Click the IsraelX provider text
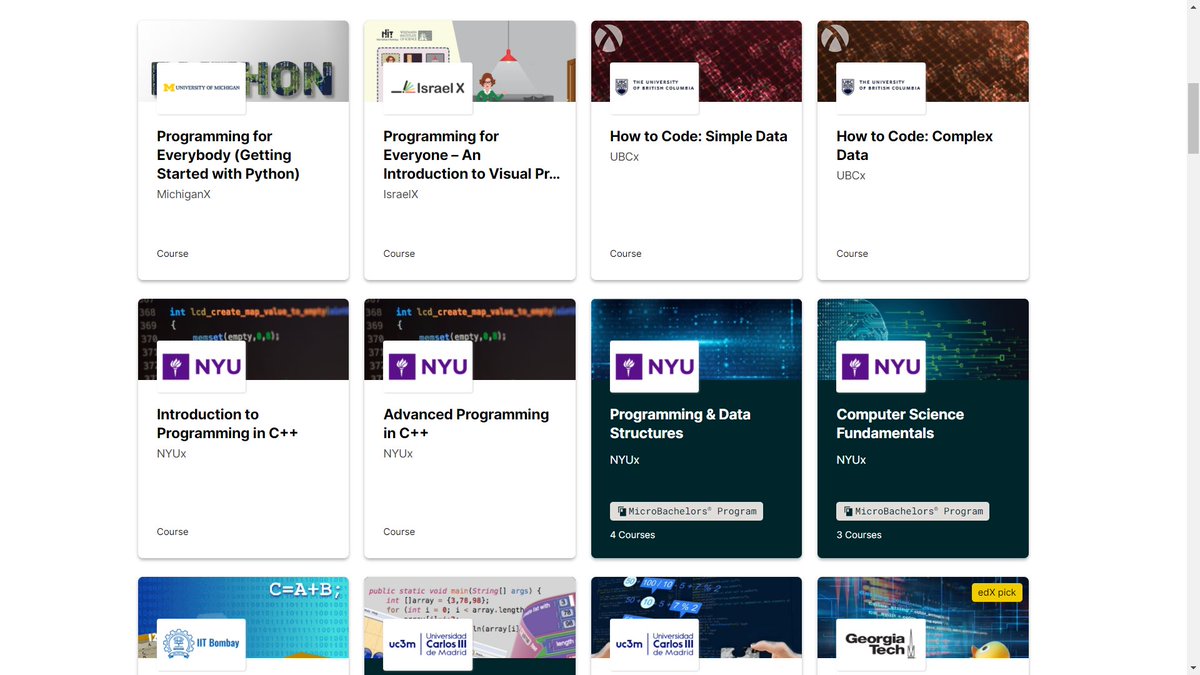The width and height of the screenshot is (1200, 675). pos(401,194)
